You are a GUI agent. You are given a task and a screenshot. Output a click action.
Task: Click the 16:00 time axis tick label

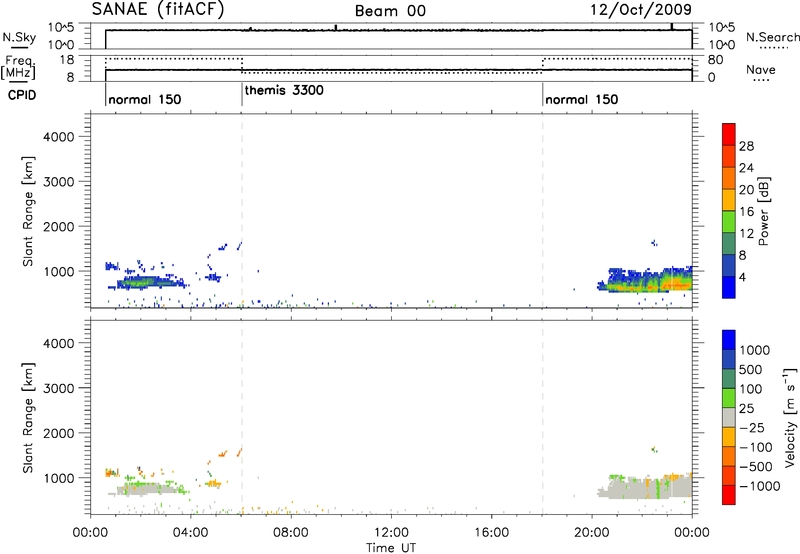point(491,533)
